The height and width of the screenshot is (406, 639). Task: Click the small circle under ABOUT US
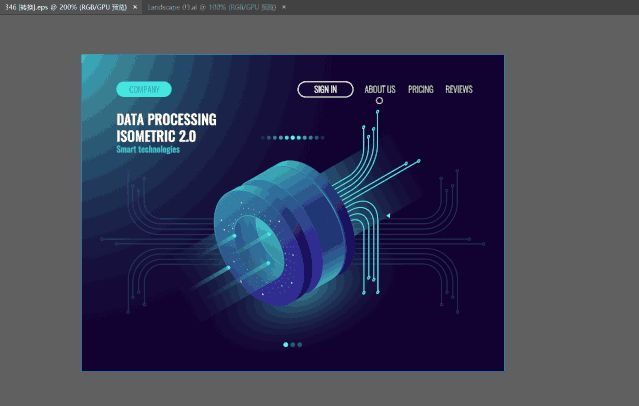click(x=379, y=101)
